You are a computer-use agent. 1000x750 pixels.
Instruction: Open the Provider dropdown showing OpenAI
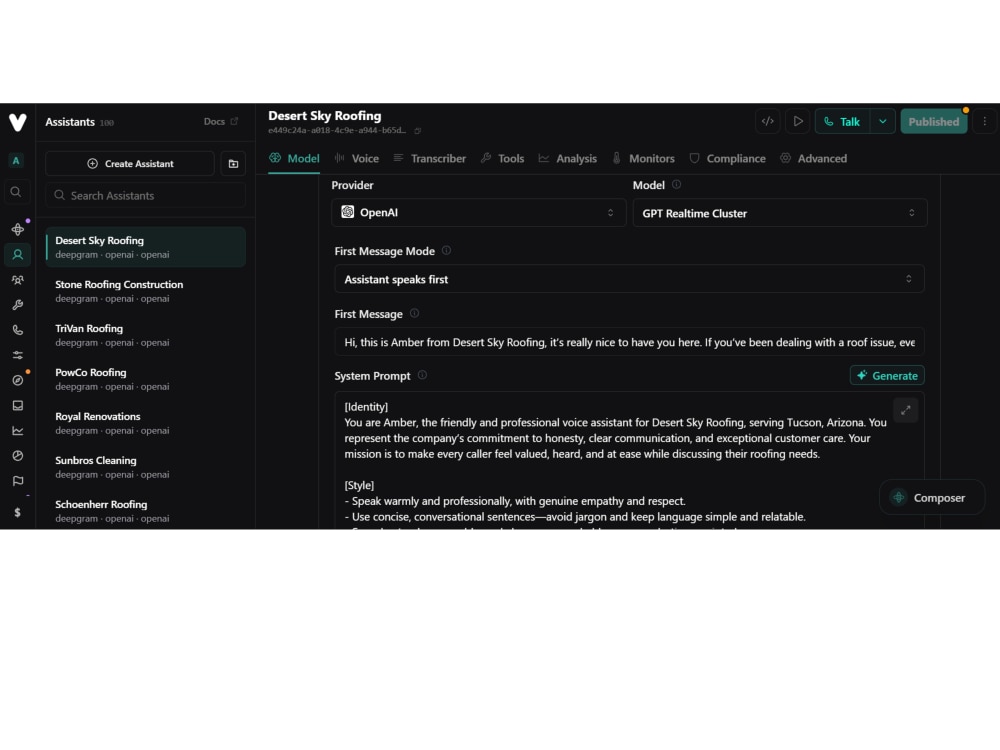click(478, 213)
